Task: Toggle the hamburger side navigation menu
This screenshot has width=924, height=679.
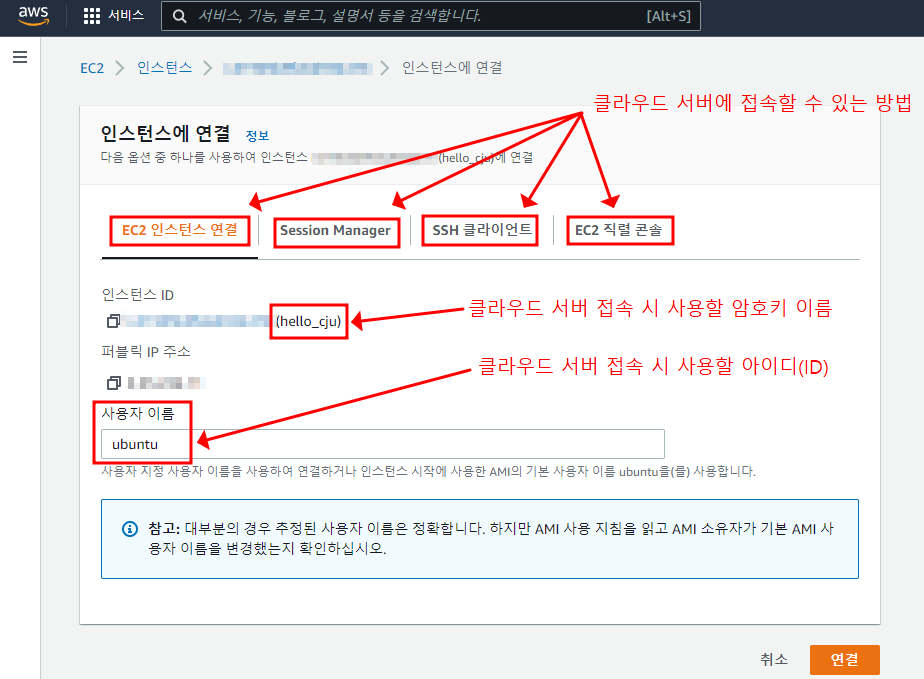Action: (x=20, y=57)
